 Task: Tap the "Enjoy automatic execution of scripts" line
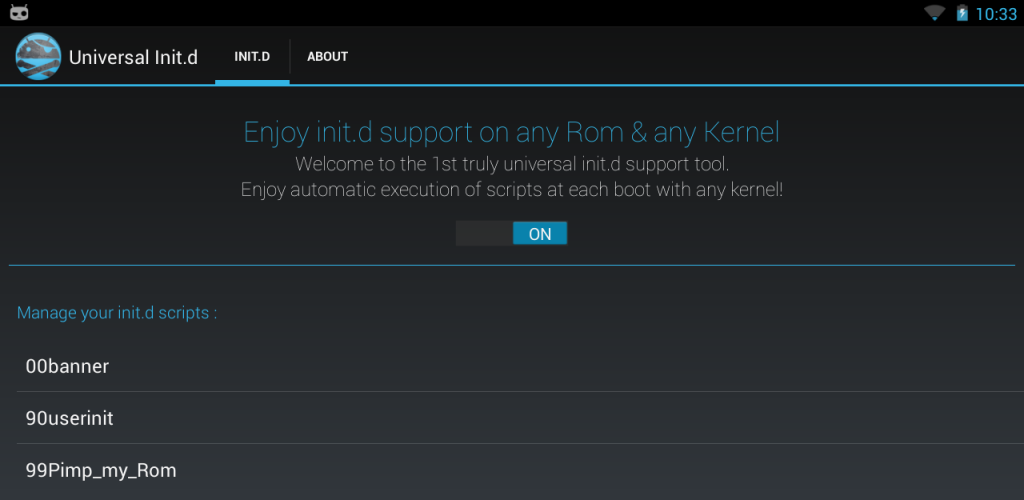511,189
